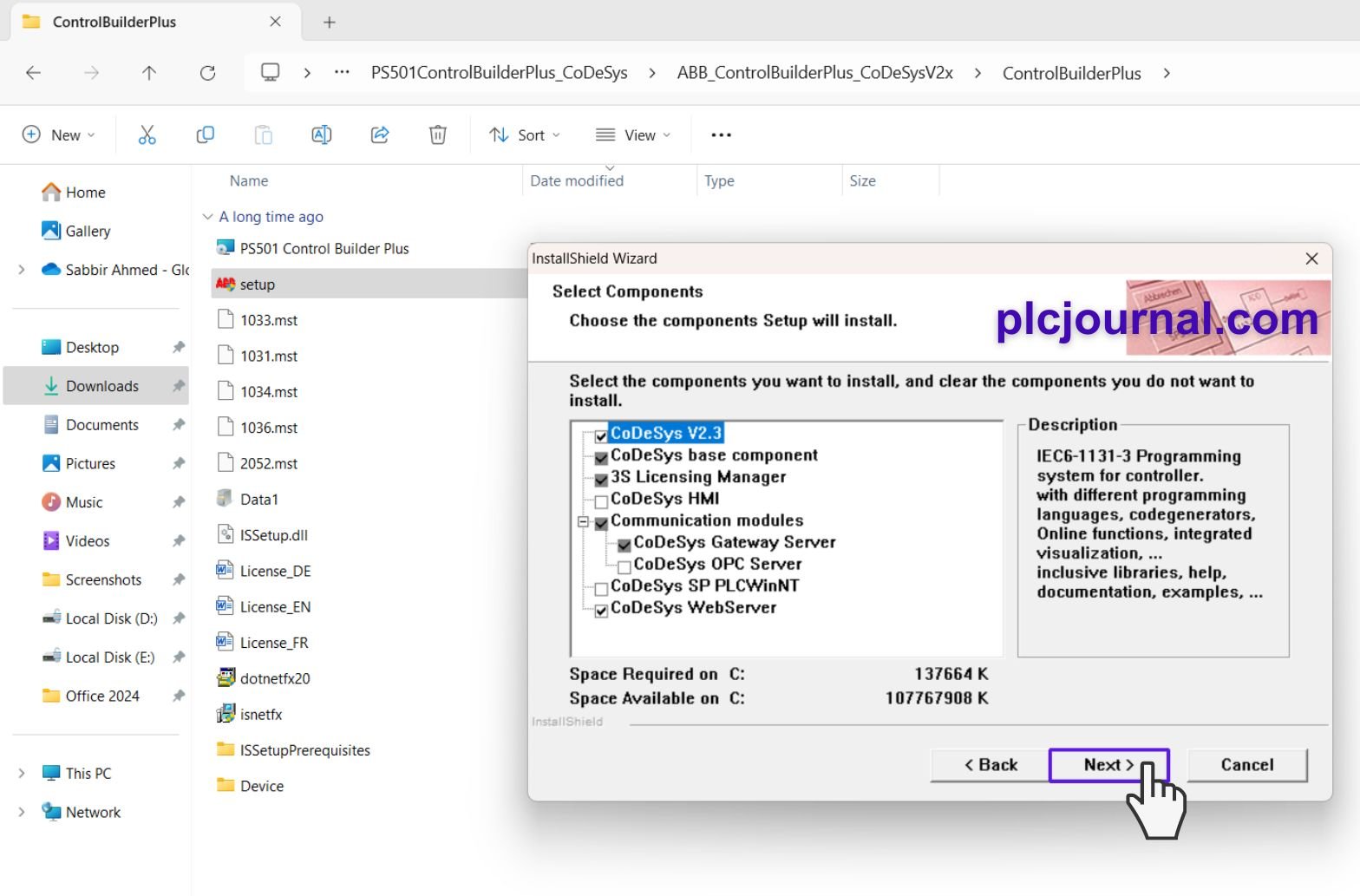Select the ABB setup application icon
Image resolution: width=1360 pixels, height=896 pixels.
click(226, 284)
